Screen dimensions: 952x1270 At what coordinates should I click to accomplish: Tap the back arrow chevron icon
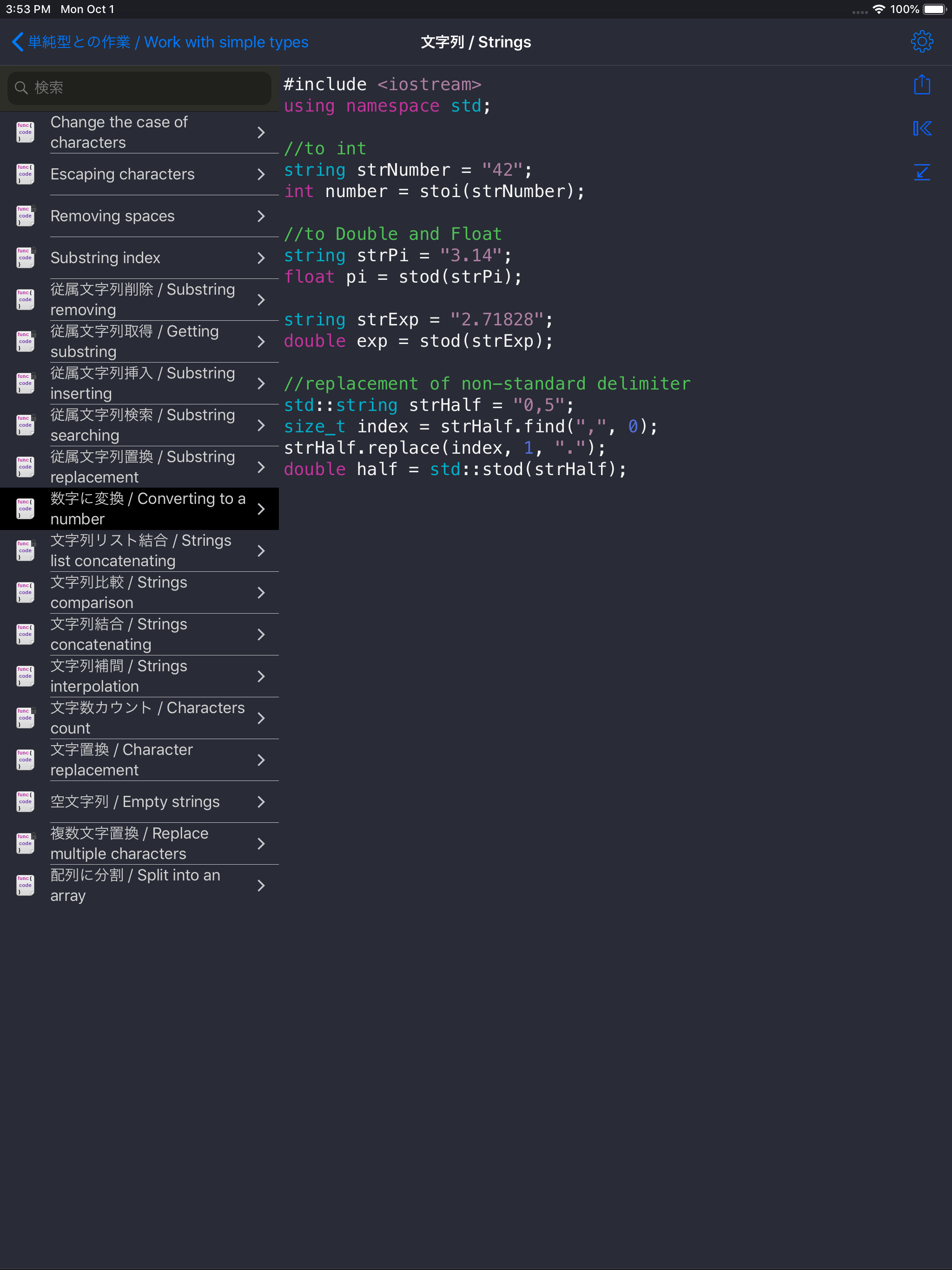17,42
